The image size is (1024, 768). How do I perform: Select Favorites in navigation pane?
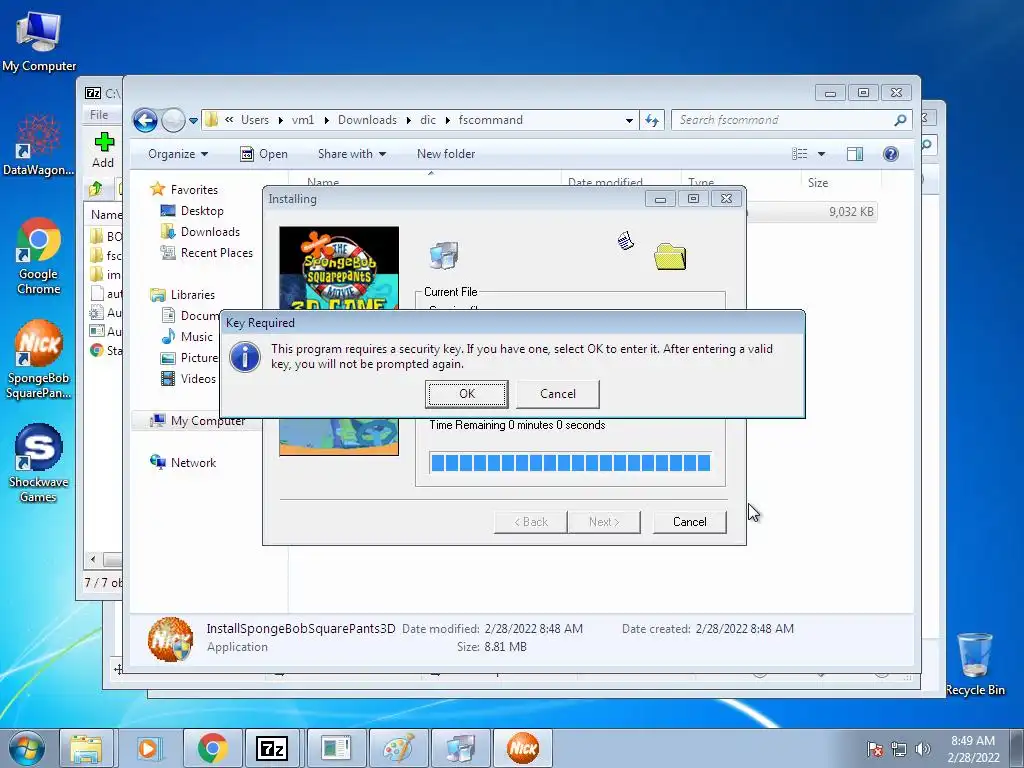(194, 190)
